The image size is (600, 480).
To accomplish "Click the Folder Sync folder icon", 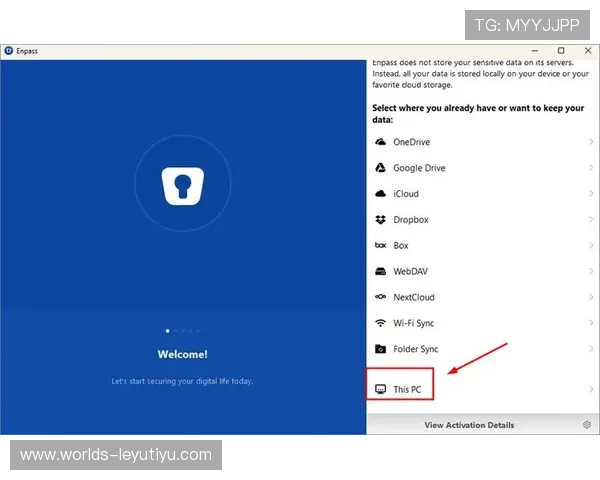I will [x=380, y=350].
